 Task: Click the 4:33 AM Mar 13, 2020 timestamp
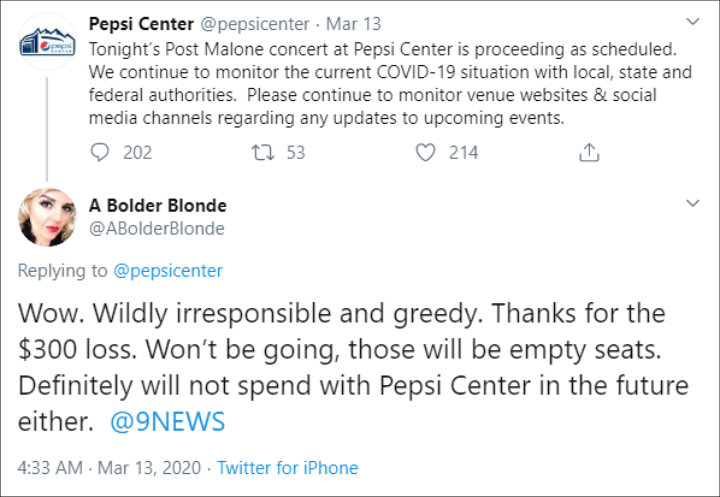tap(109, 468)
